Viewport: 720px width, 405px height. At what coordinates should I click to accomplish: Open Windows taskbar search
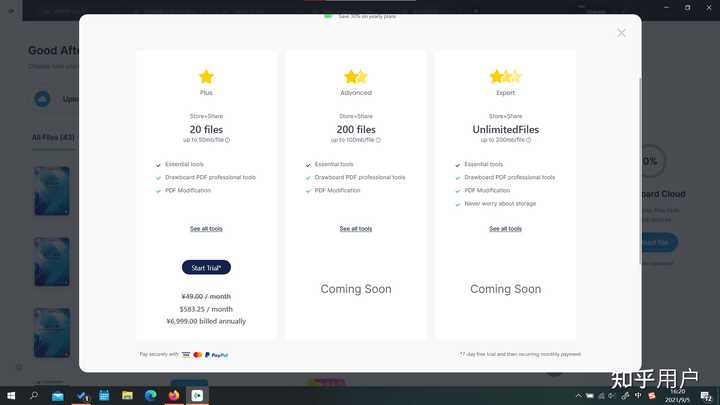click(34, 395)
